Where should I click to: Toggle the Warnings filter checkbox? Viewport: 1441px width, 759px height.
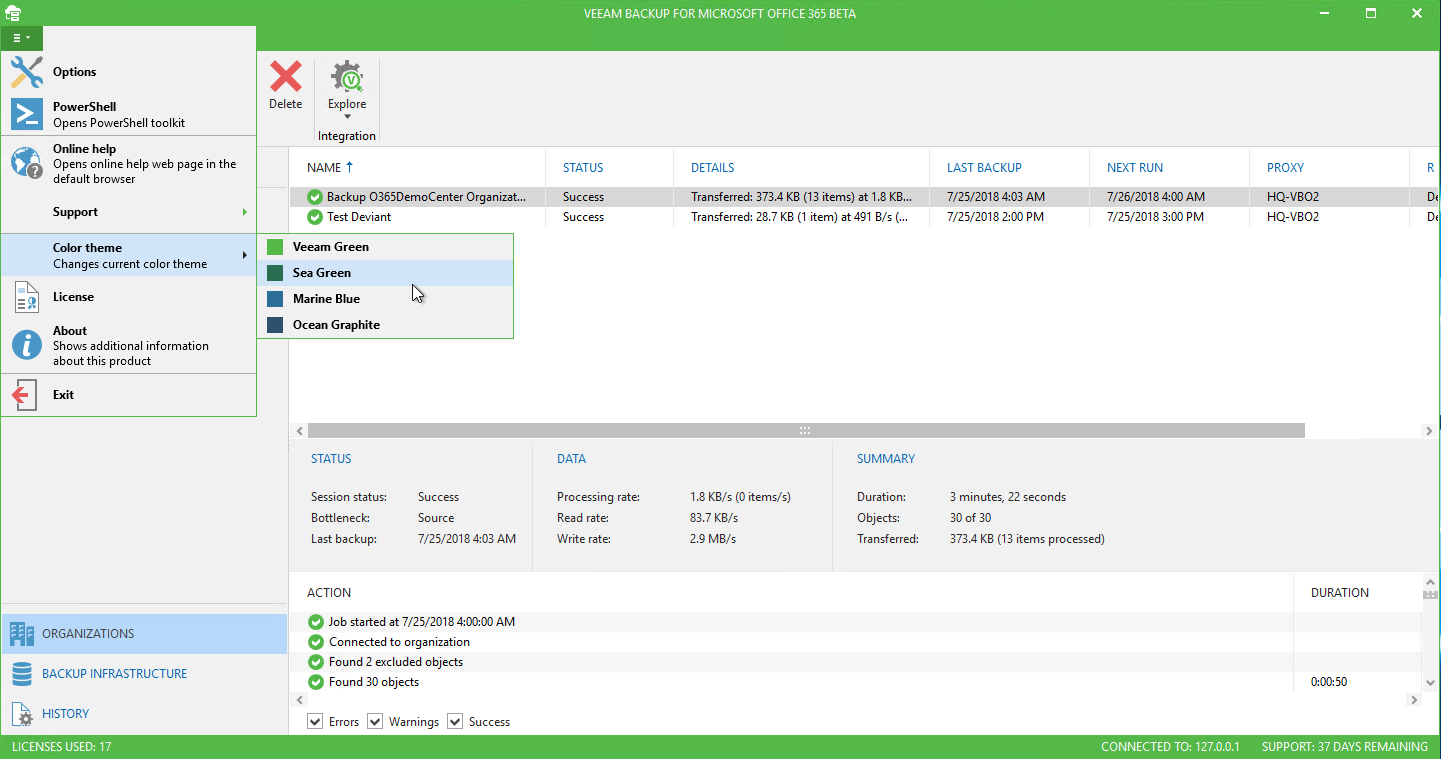(375, 721)
